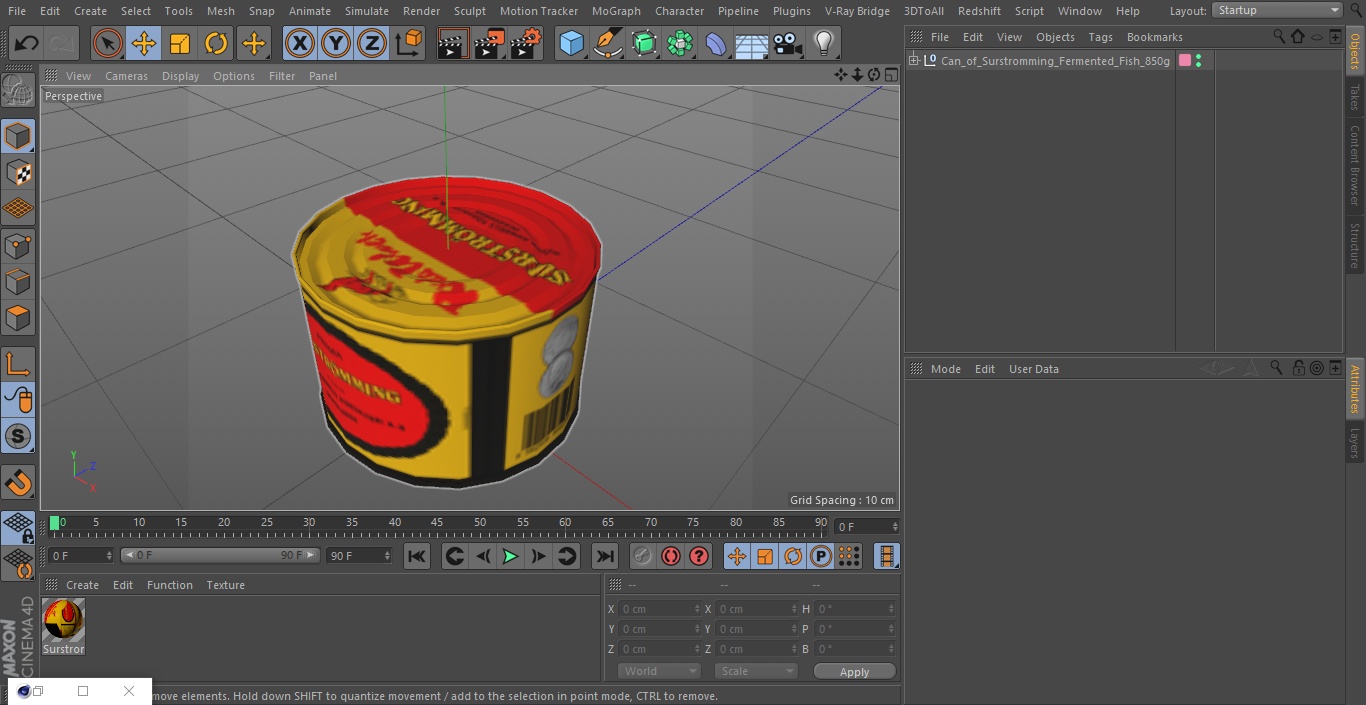Screen dimensions: 1366x705
Task: Add a Floor scene object
Action: click(x=751, y=43)
